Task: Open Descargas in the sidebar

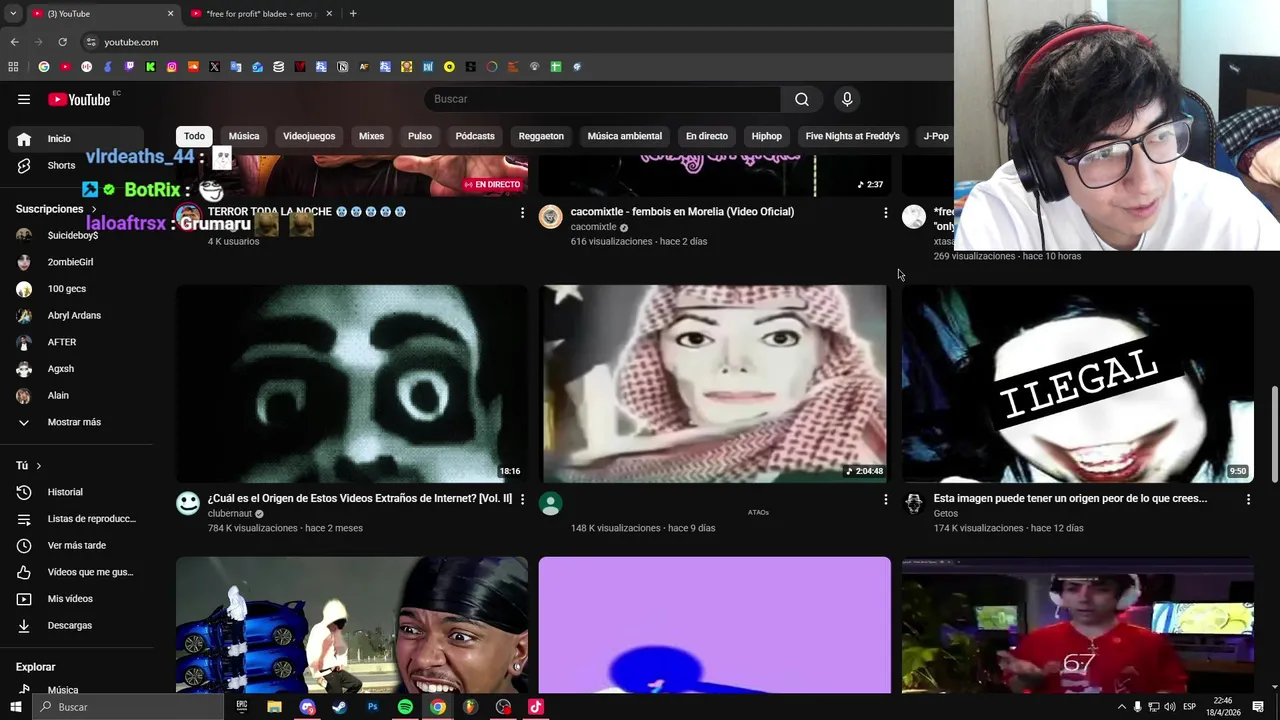Action: [x=76, y=625]
